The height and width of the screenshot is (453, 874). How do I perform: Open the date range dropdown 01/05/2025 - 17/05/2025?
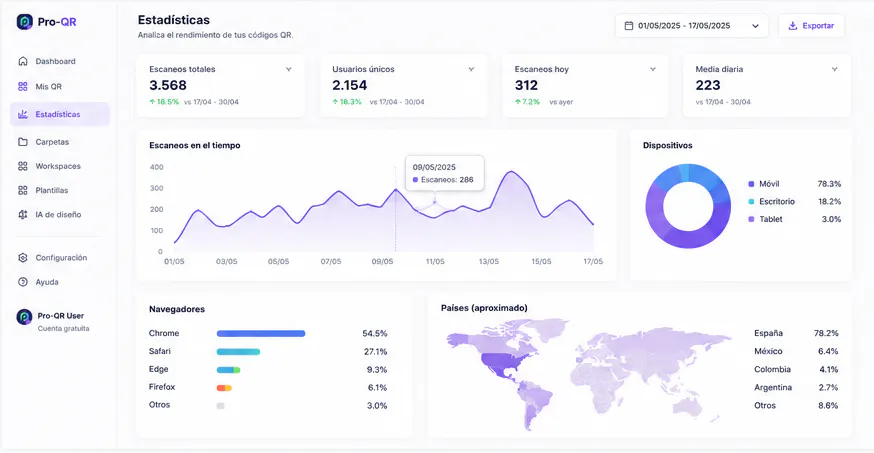tap(692, 26)
